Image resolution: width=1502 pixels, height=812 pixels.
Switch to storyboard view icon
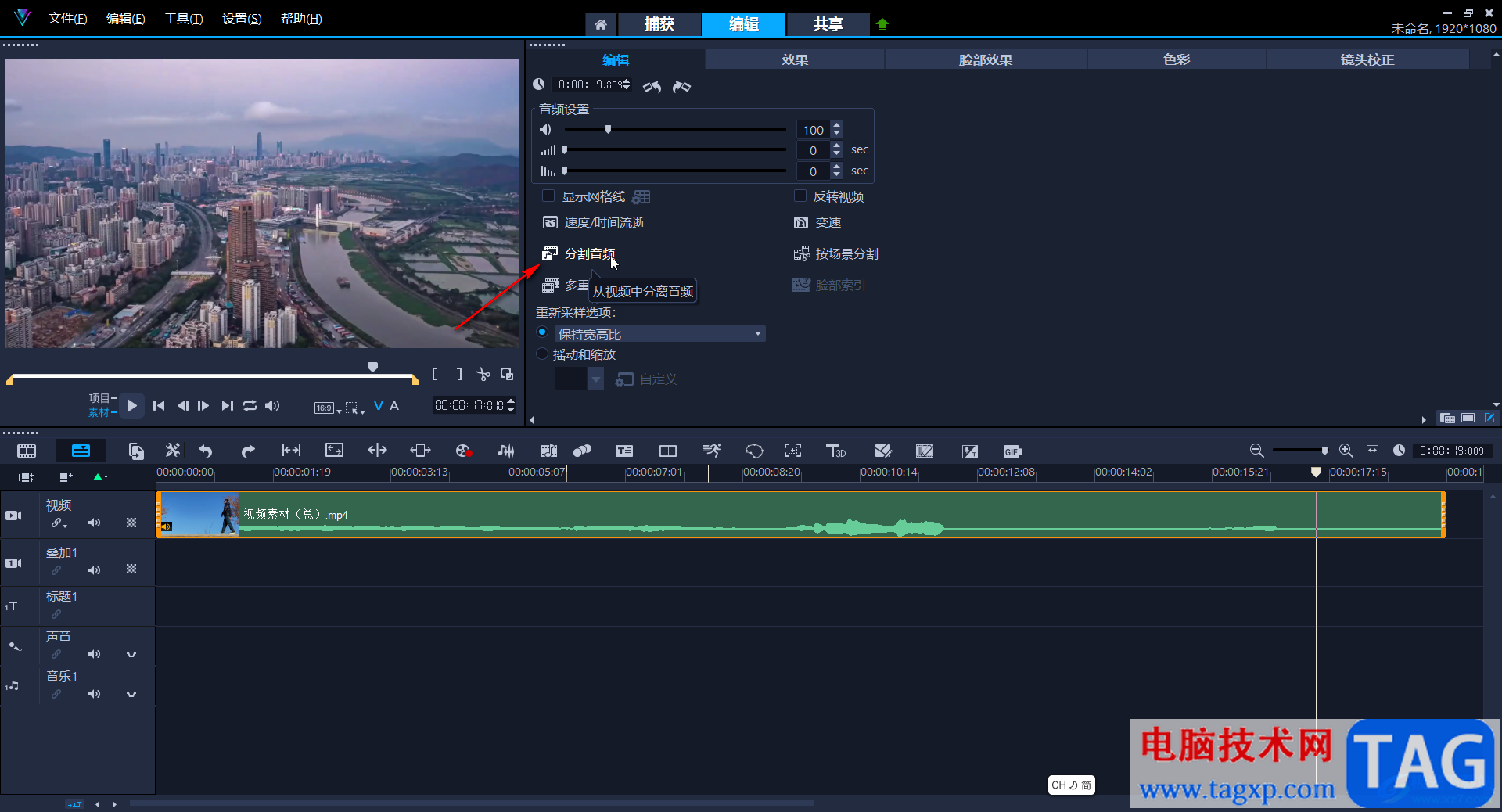click(x=27, y=451)
